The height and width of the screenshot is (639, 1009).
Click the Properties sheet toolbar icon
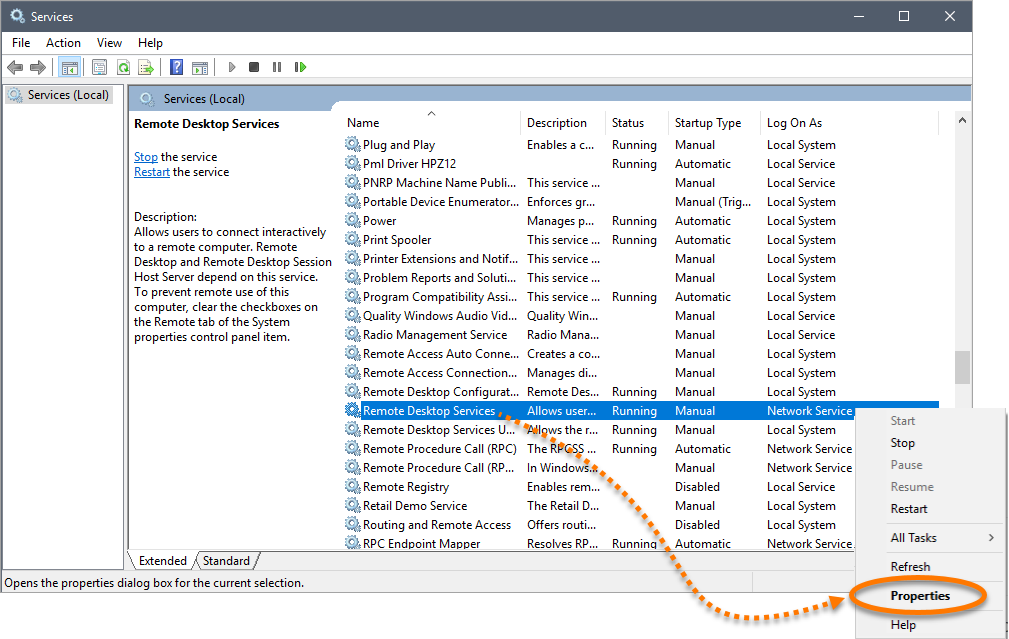point(99,67)
